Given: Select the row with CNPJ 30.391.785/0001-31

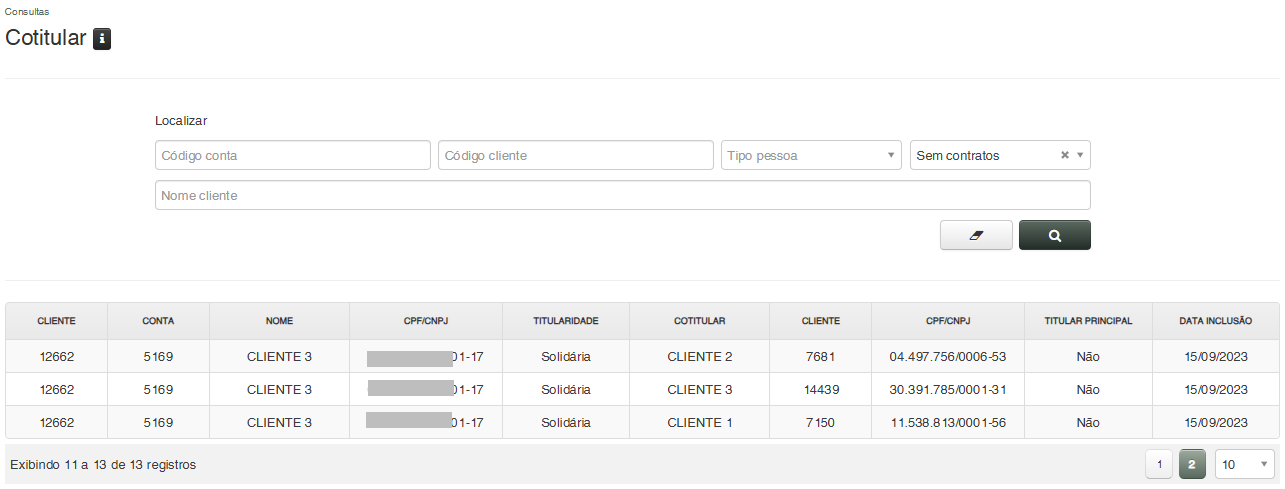Looking at the screenshot, I should [947, 389].
